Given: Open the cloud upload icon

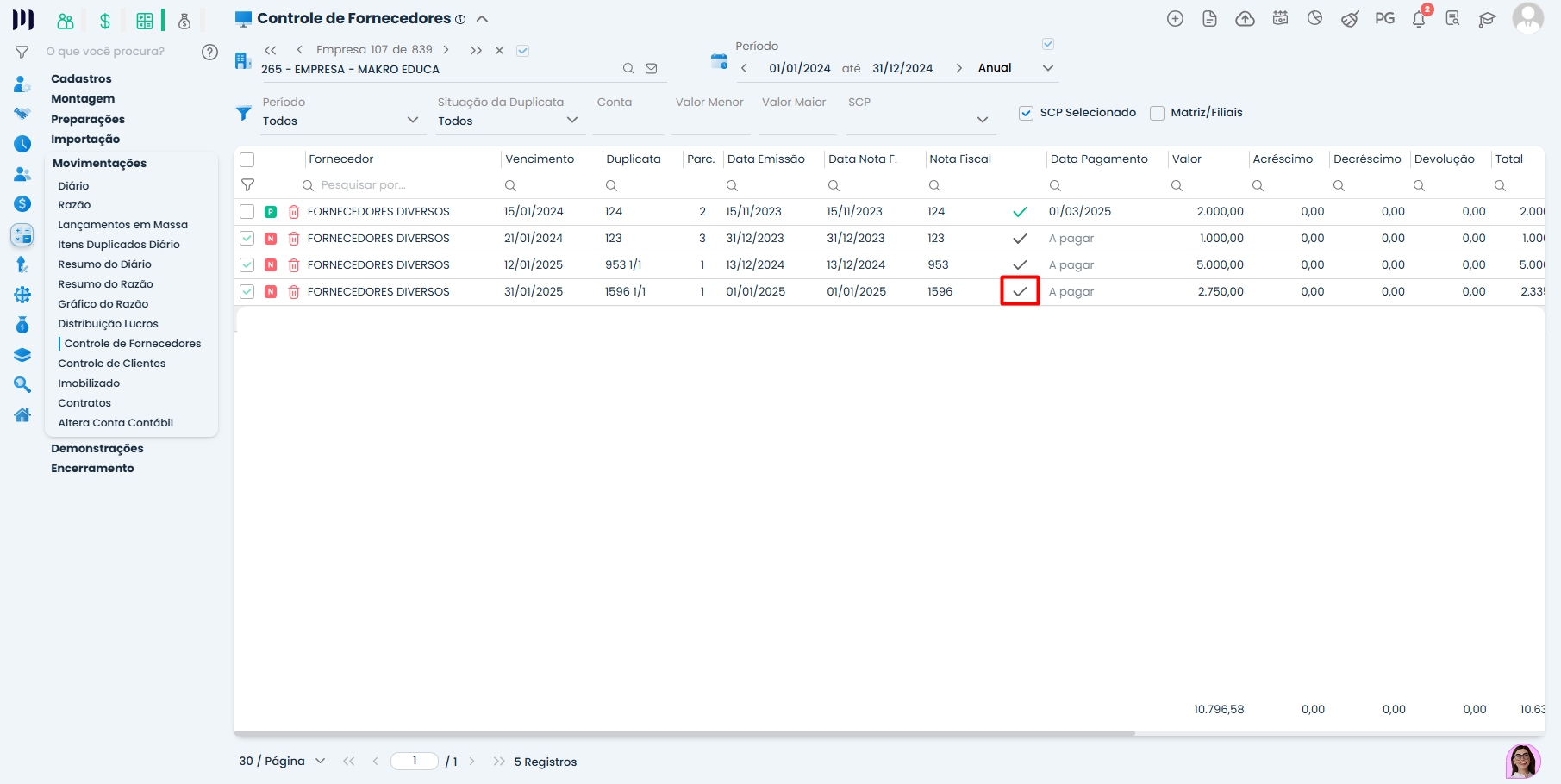Looking at the screenshot, I should 1245,19.
